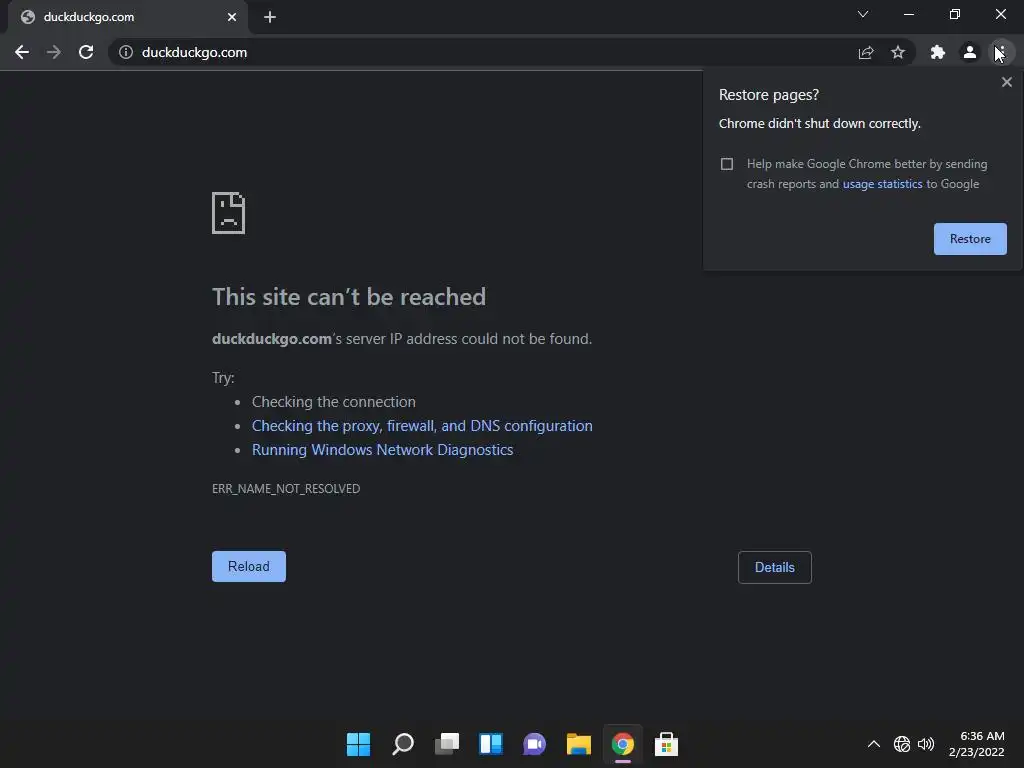Image resolution: width=1024 pixels, height=768 pixels.
Task: Select ERR_NAME_NOT_RESOLVED error code text
Action: [286, 488]
